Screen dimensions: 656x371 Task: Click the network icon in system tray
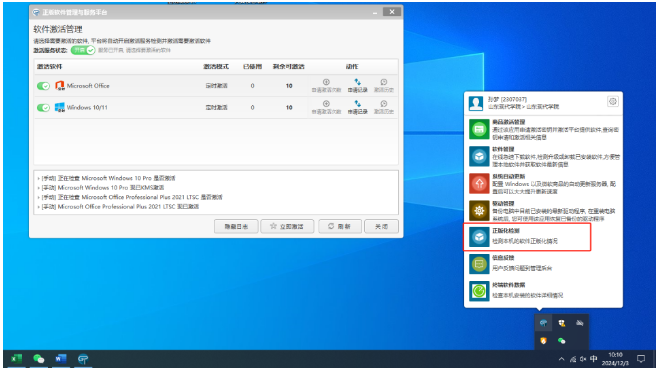[573, 359]
